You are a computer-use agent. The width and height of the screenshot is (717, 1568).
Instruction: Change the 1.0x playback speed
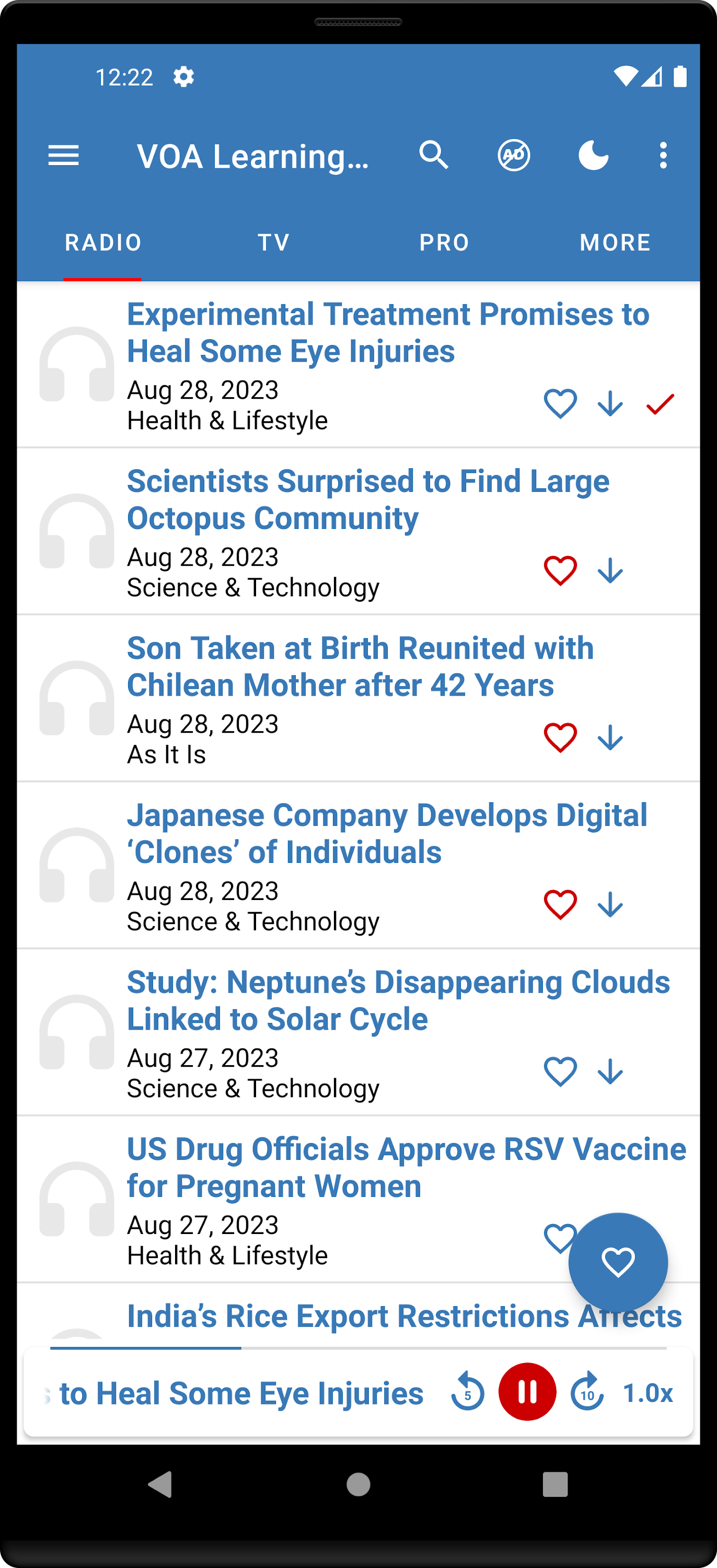(647, 1393)
